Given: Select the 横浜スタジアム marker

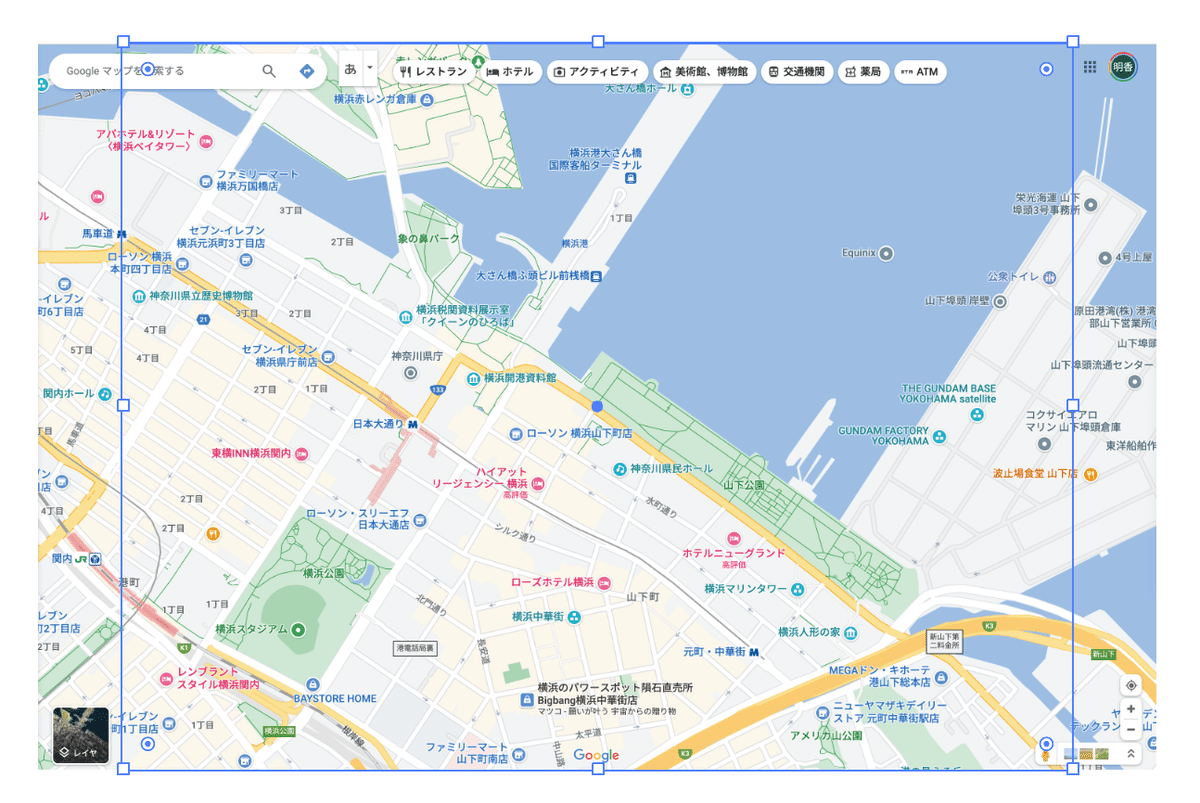Looking at the screenshot, I should pyautogui.click(x=298, y=630).
